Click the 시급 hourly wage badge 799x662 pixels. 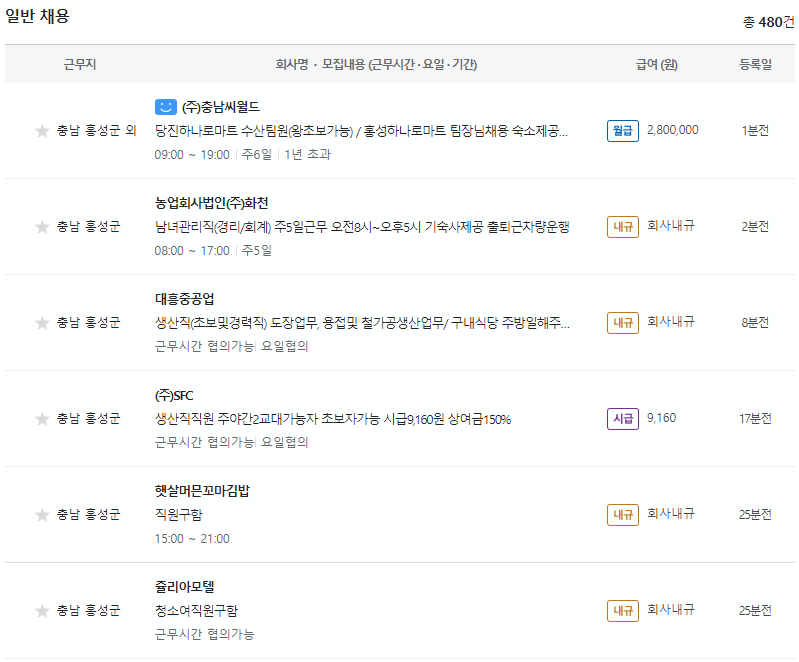pyautogui.click(x=623, y=419)
